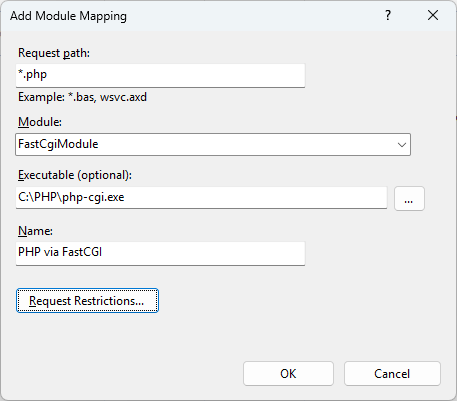Browse for executable with the ellipsis button
The height and width of the screenshot is (401, 457).
click(409, 199)
